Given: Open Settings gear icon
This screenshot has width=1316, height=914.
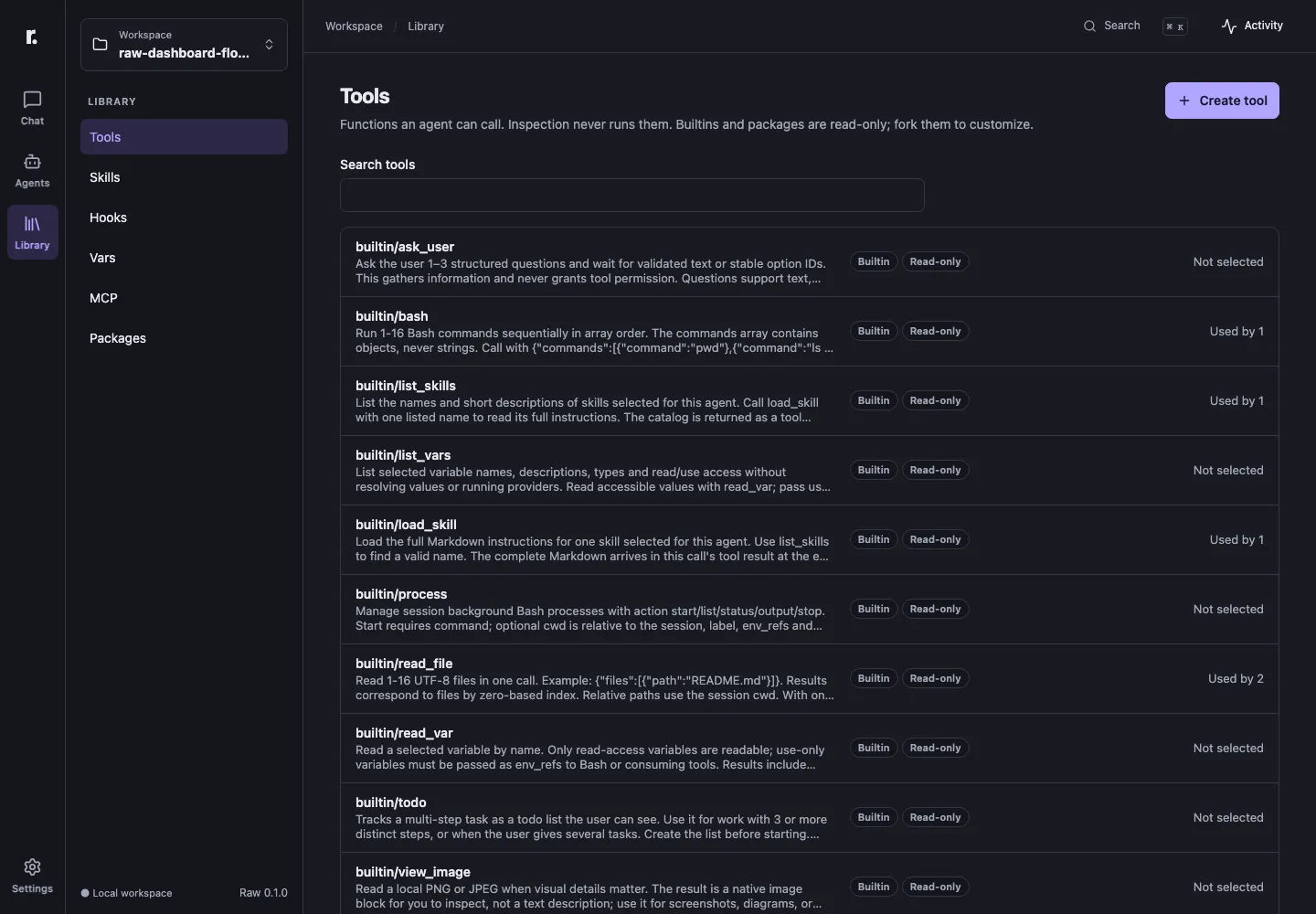Looking at the screenshot, I should (32, 866).
